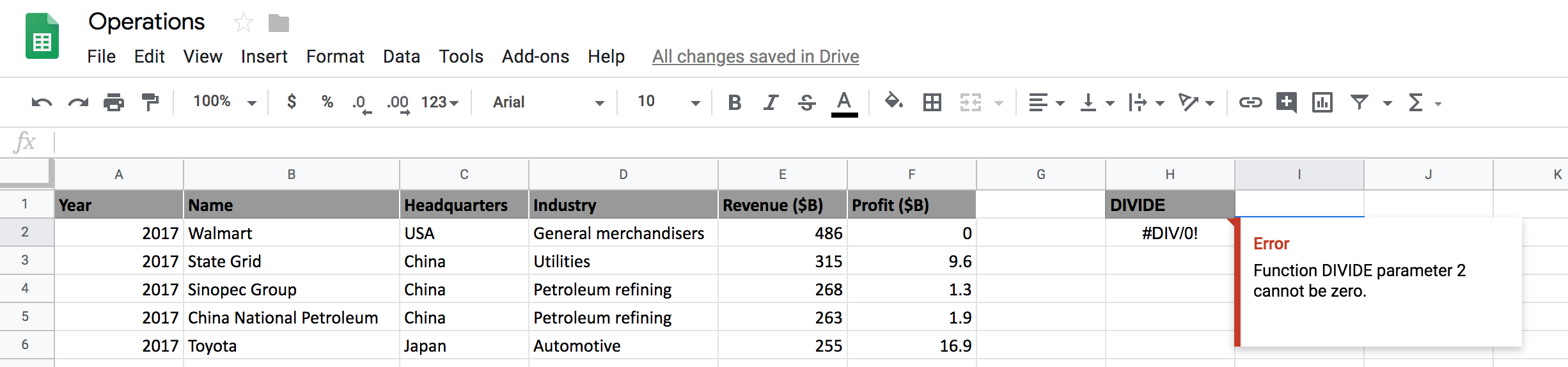1568x367 pixels.
Task: Insert link using chain icon
Action: click(1250, 102)
